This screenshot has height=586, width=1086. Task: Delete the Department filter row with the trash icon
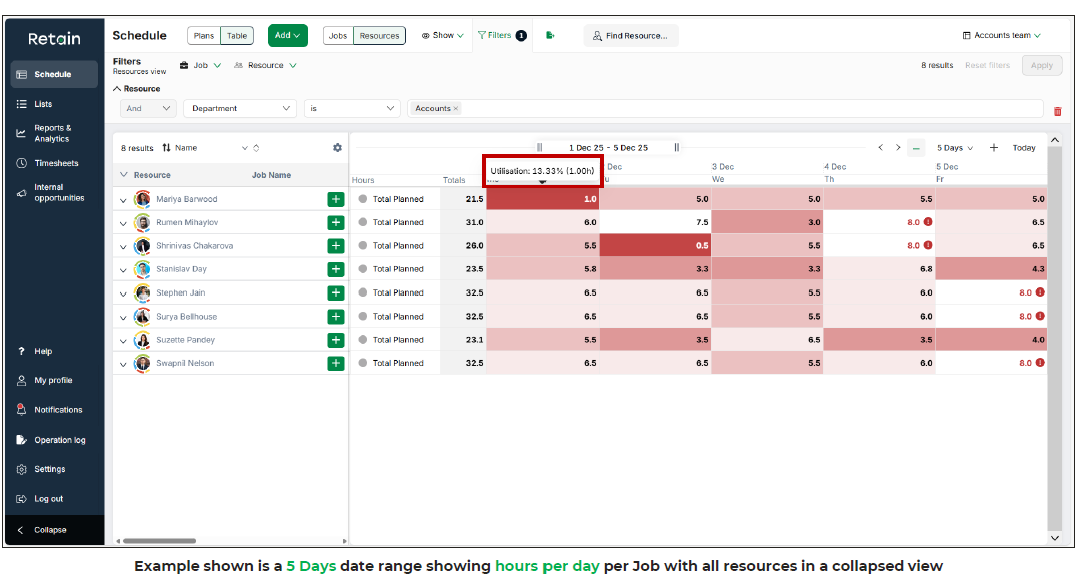[x=1058, y=111]
